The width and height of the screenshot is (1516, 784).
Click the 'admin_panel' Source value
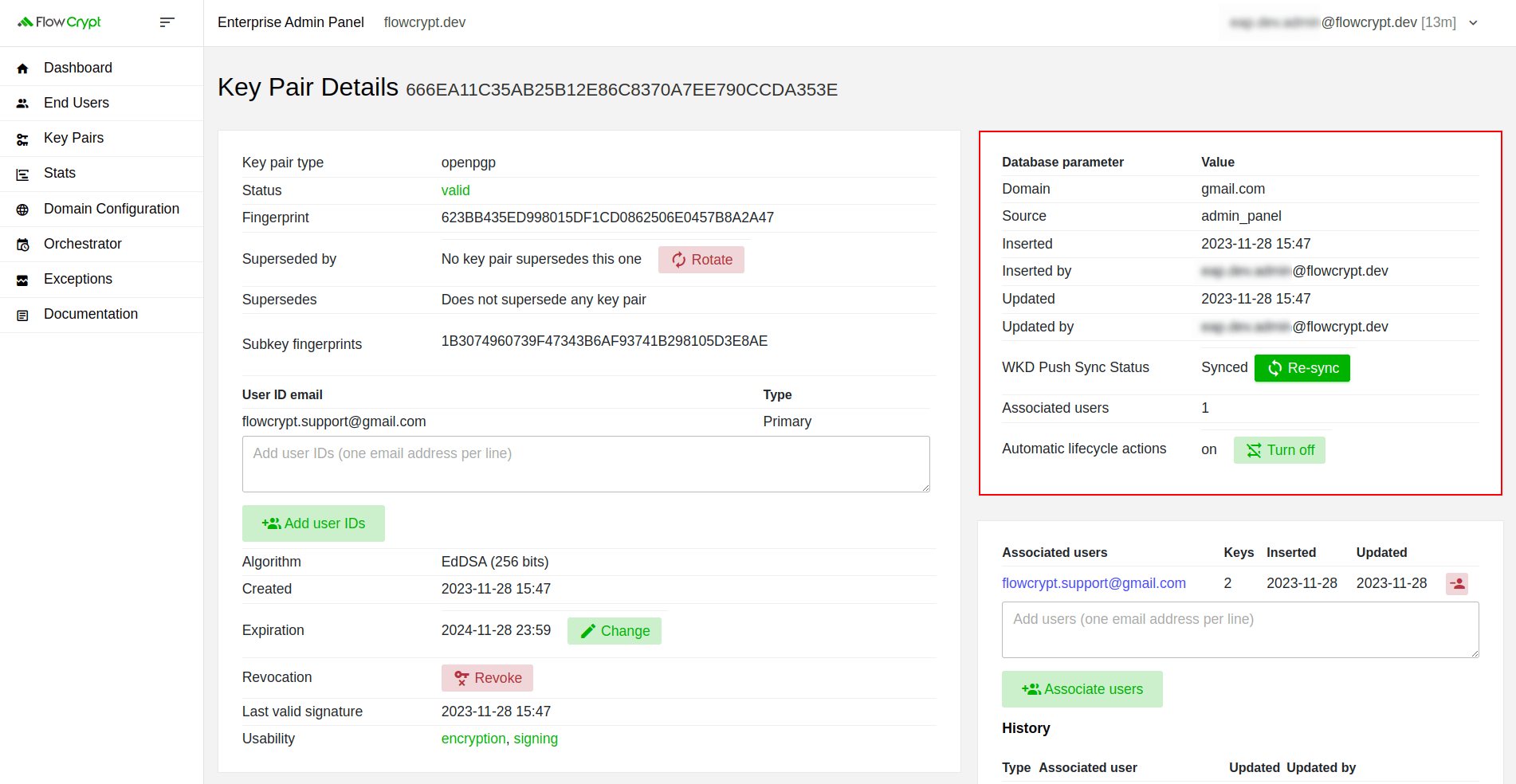click(1241, 216)
